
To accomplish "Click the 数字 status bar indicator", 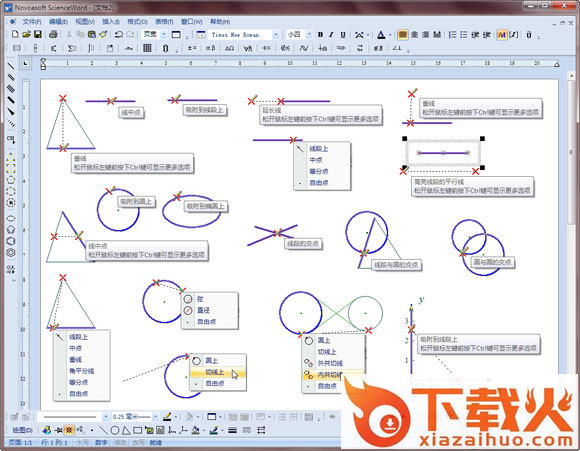I will pyautogui.click(x=101, y=442).
